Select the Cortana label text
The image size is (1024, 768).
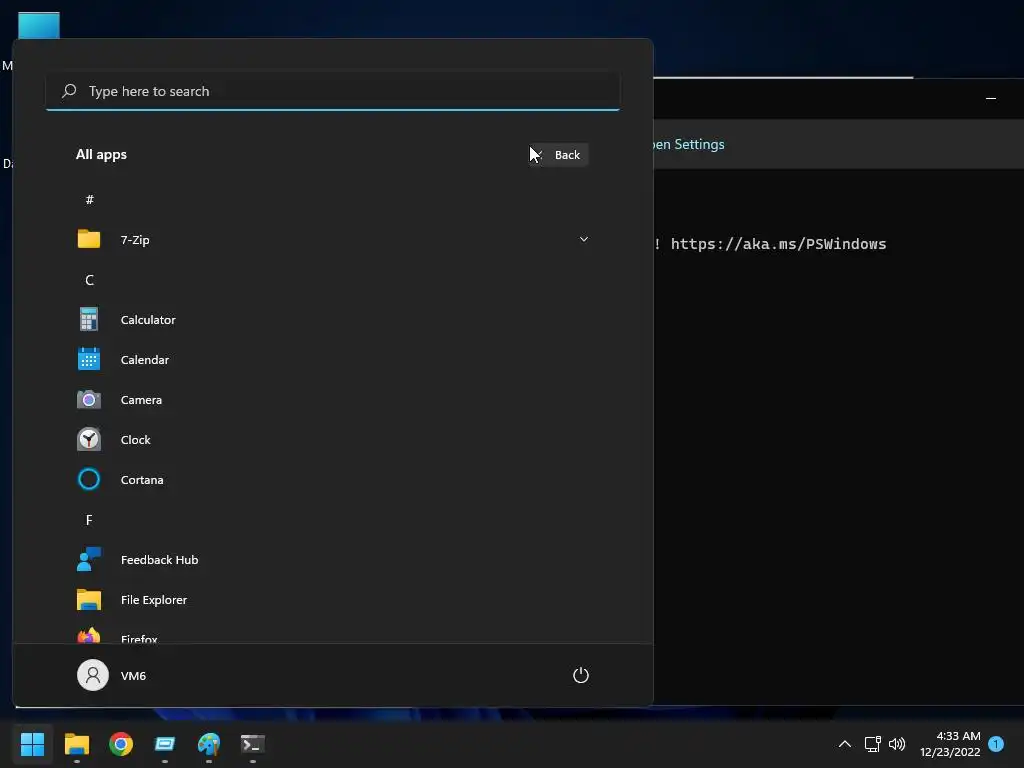[142, 480]
